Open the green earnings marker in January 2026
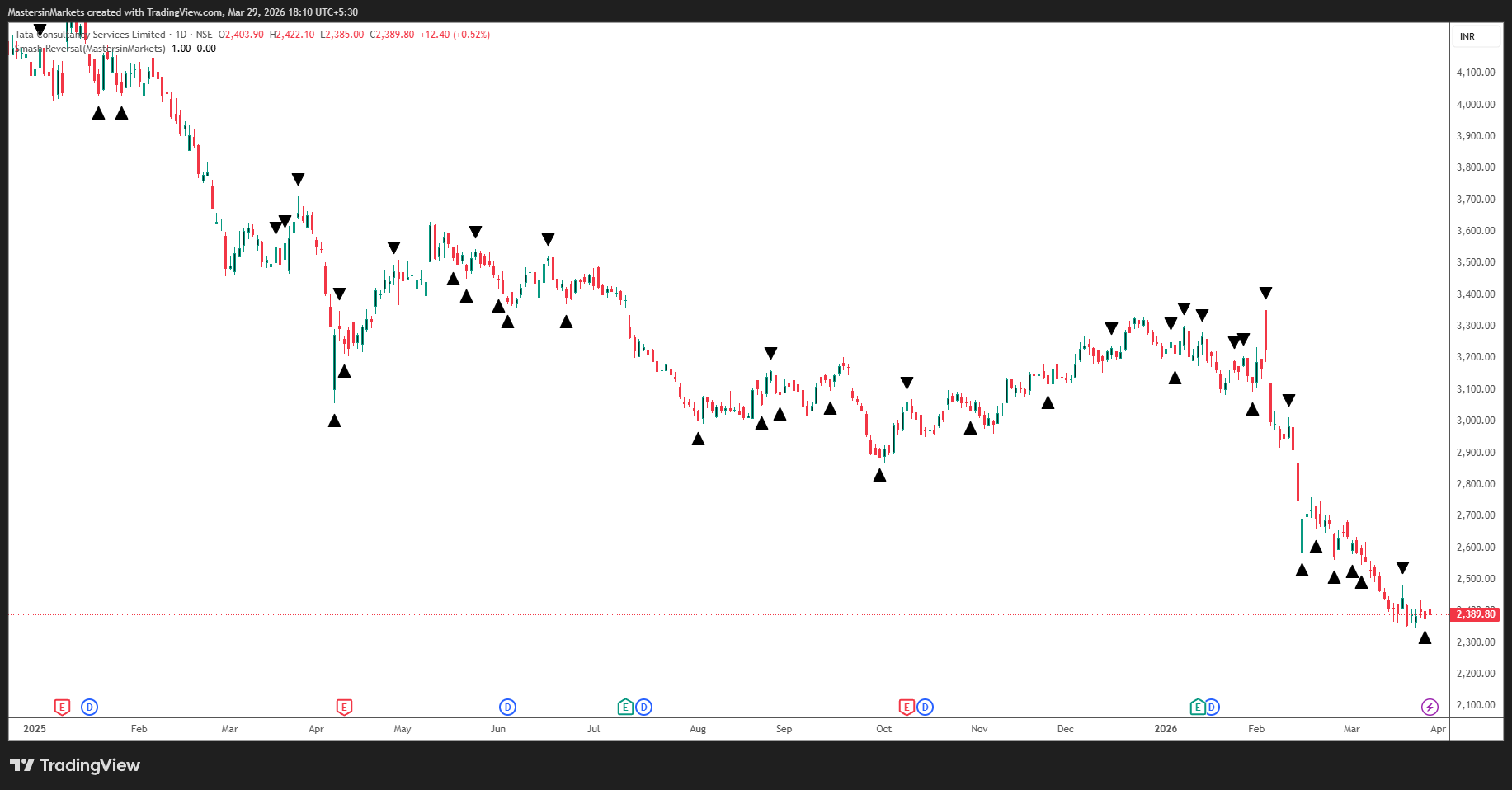 pyautogui.click(x=1198, y=707)
